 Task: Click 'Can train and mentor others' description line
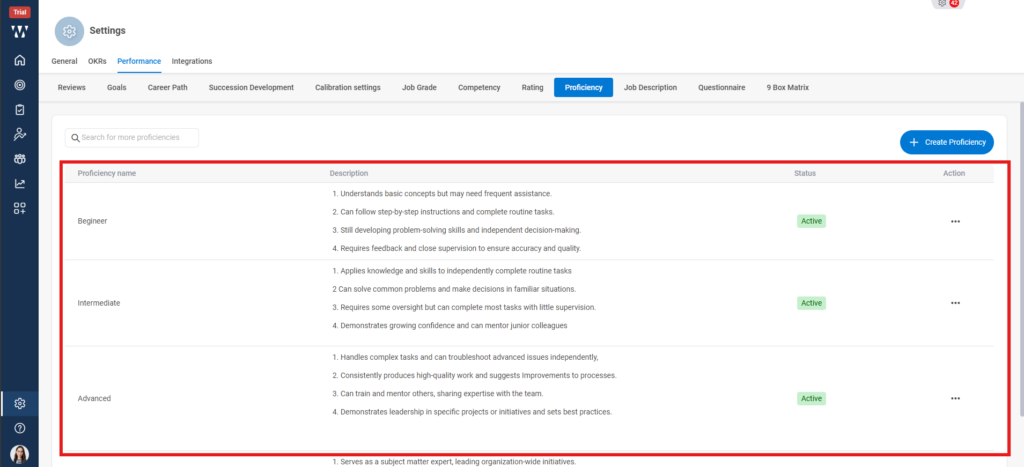438,393
